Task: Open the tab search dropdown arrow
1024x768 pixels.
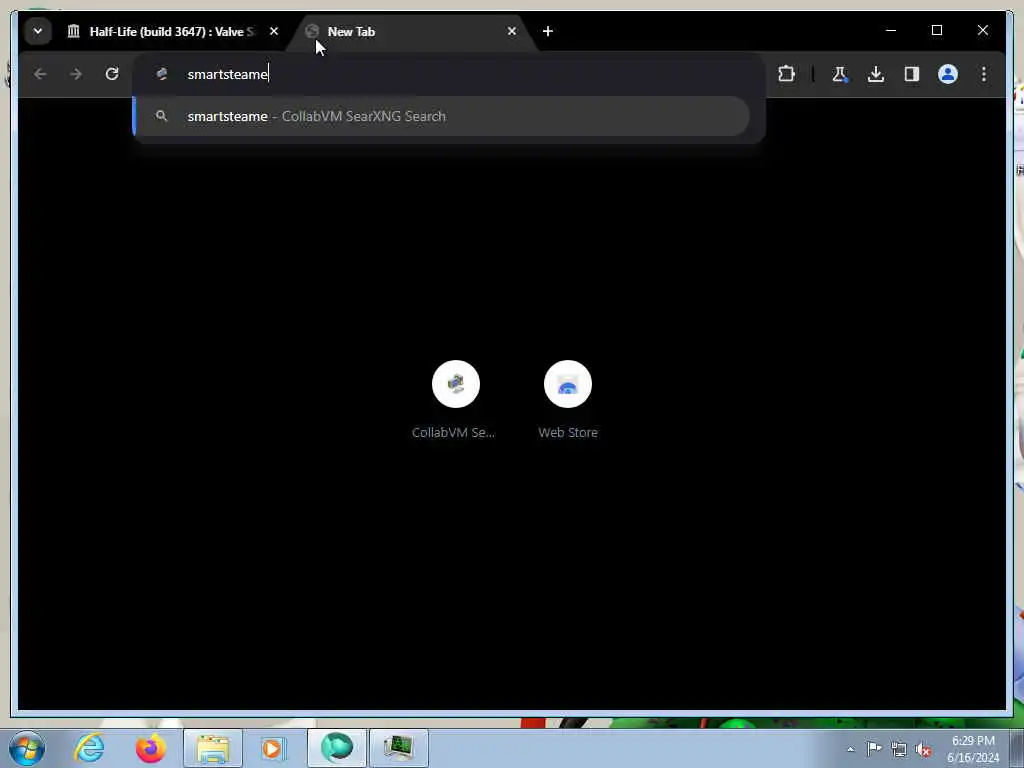Action: 38,31
